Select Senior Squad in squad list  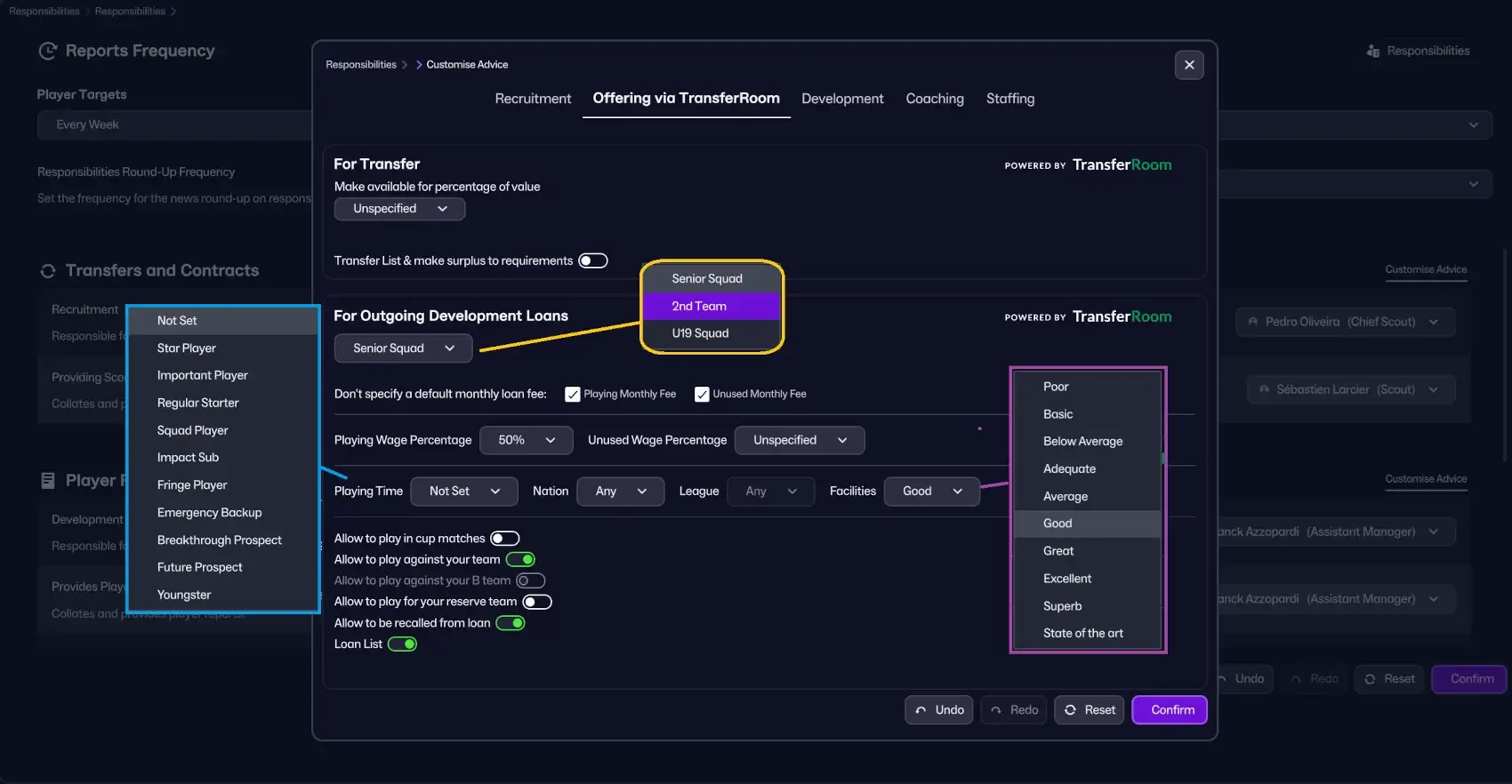click(x=712, y=278)
